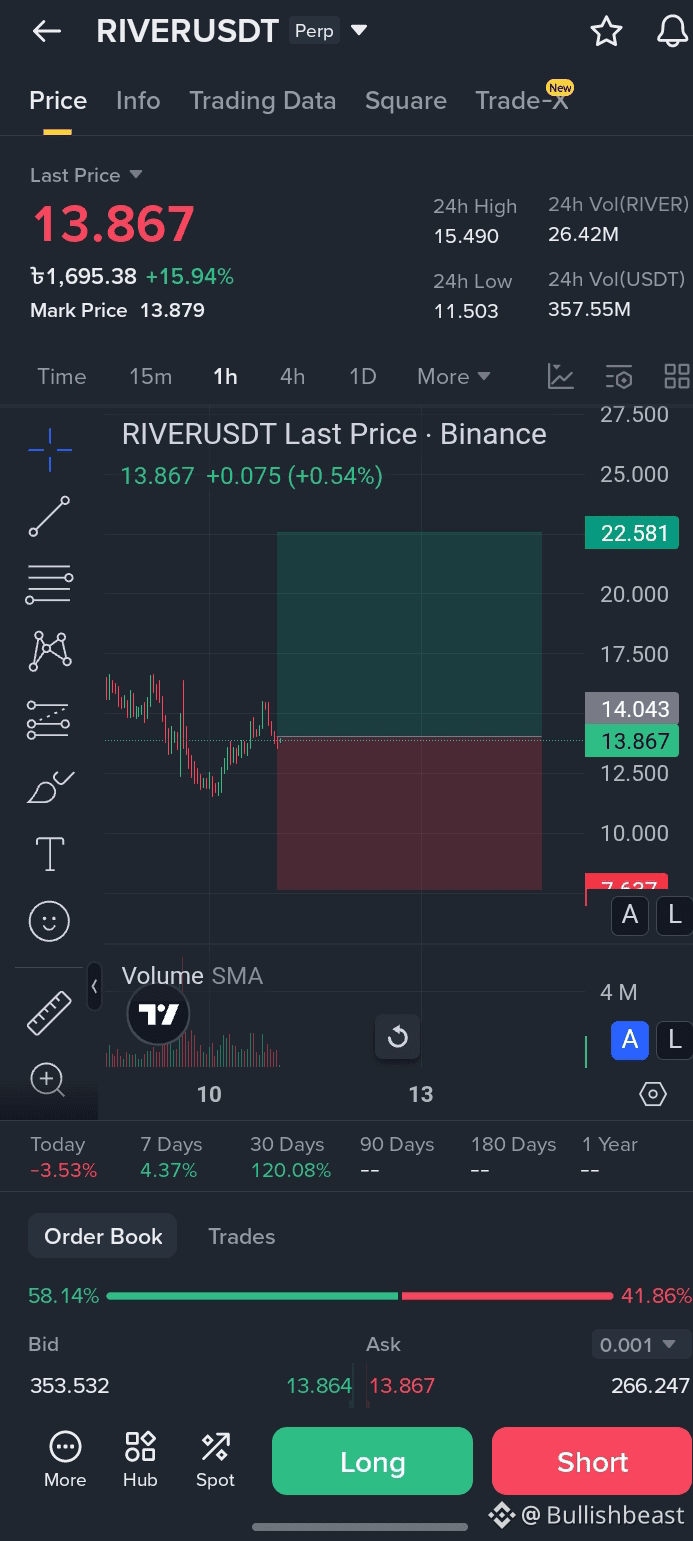Click the 30 Days 120.08% value
The image size is (693, 1541).
pos(290,1170)
